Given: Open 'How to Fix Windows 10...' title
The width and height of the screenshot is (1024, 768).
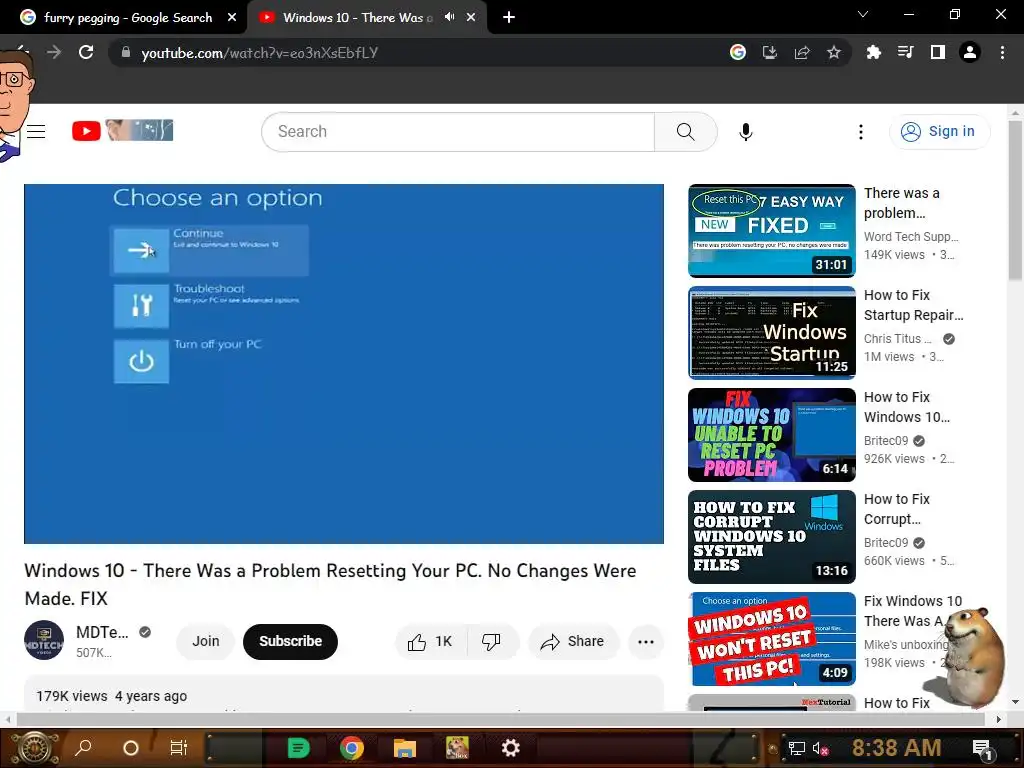Looking at the screenshot, I should 907,407.
